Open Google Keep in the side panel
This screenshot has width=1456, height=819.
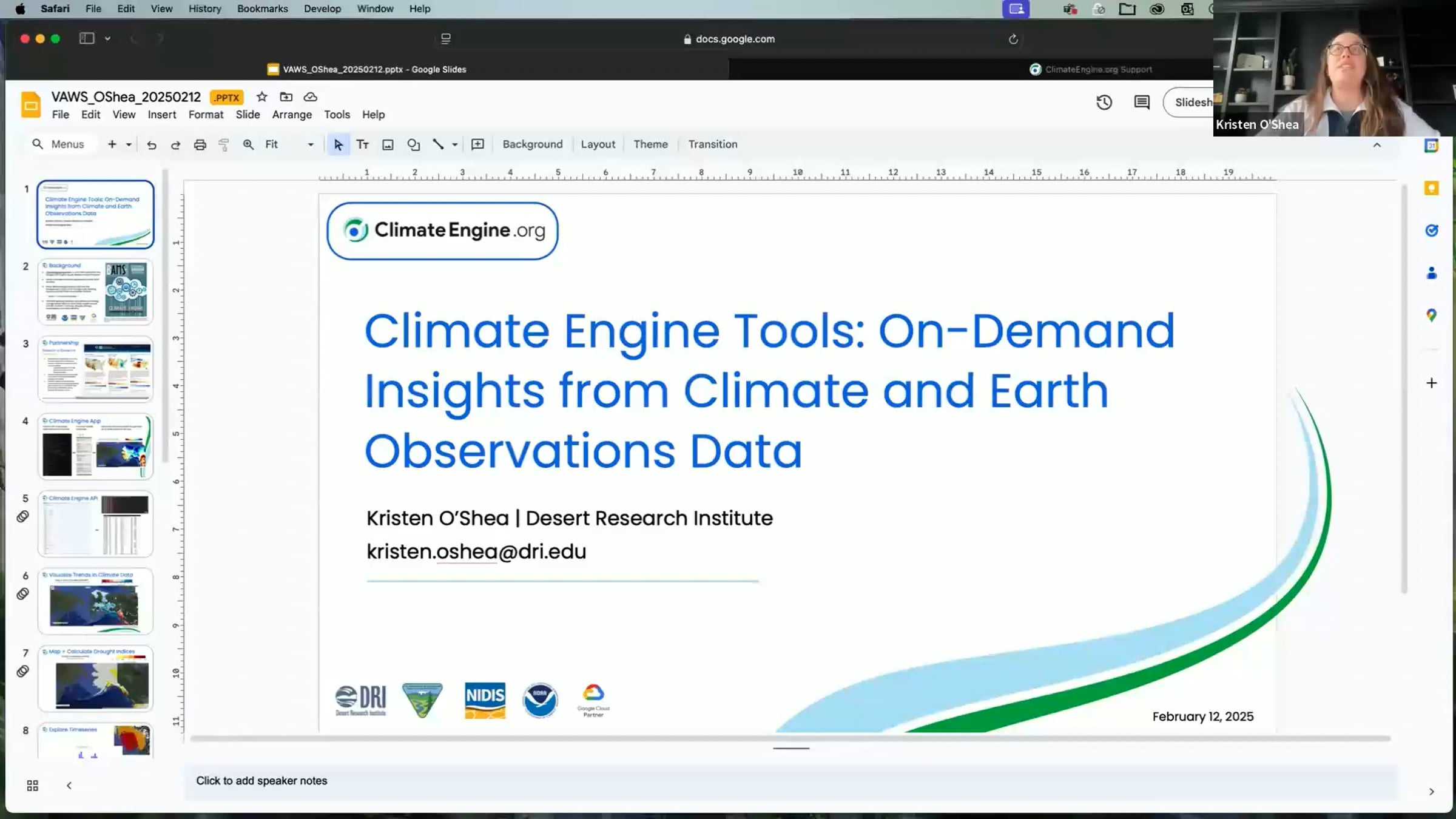(1431, 188)
